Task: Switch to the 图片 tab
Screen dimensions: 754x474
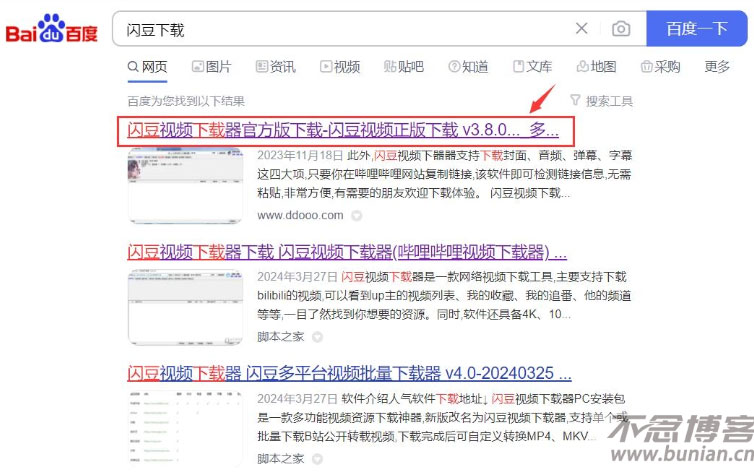Action: point(212,66)
